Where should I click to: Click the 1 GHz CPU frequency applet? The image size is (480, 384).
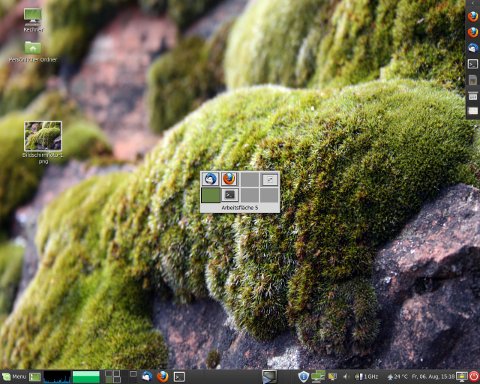click(366, 377)
